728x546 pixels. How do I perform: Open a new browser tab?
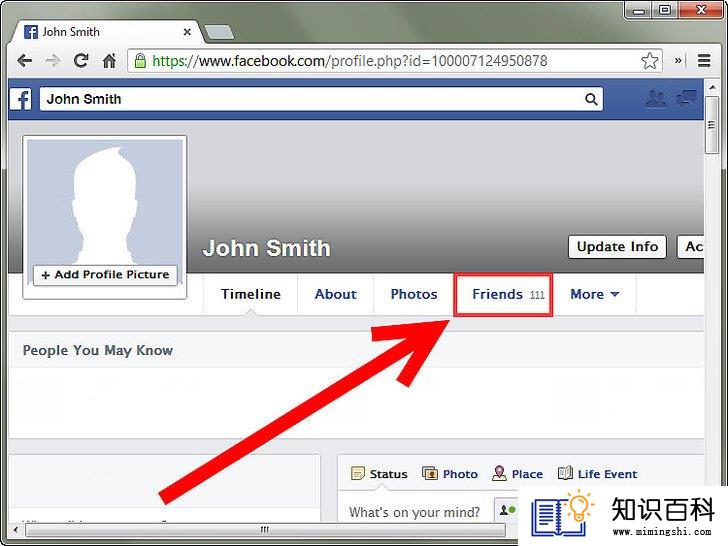(x=219, y=32)
